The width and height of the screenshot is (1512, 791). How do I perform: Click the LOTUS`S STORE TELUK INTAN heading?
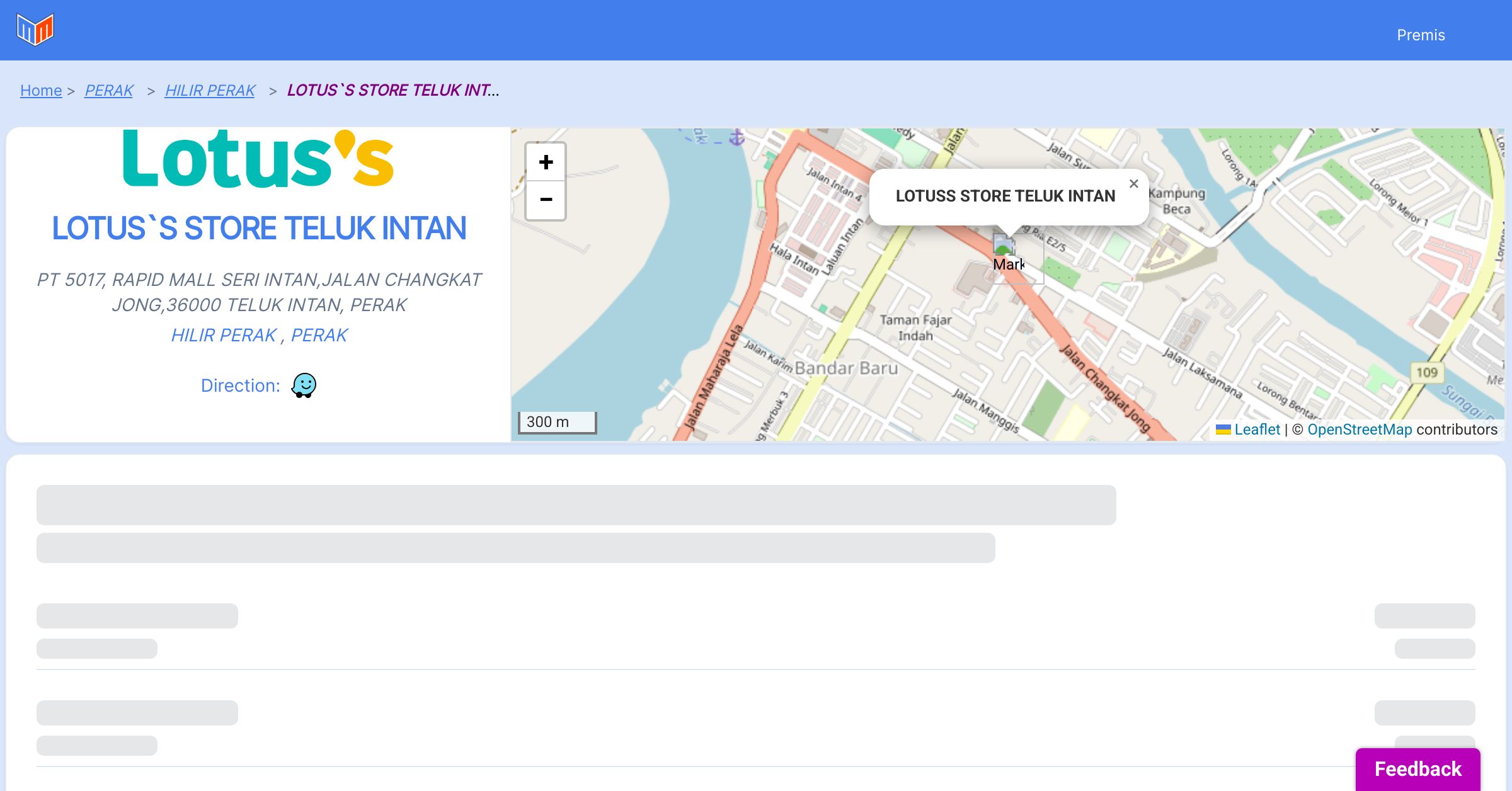[x=259, y=228]
